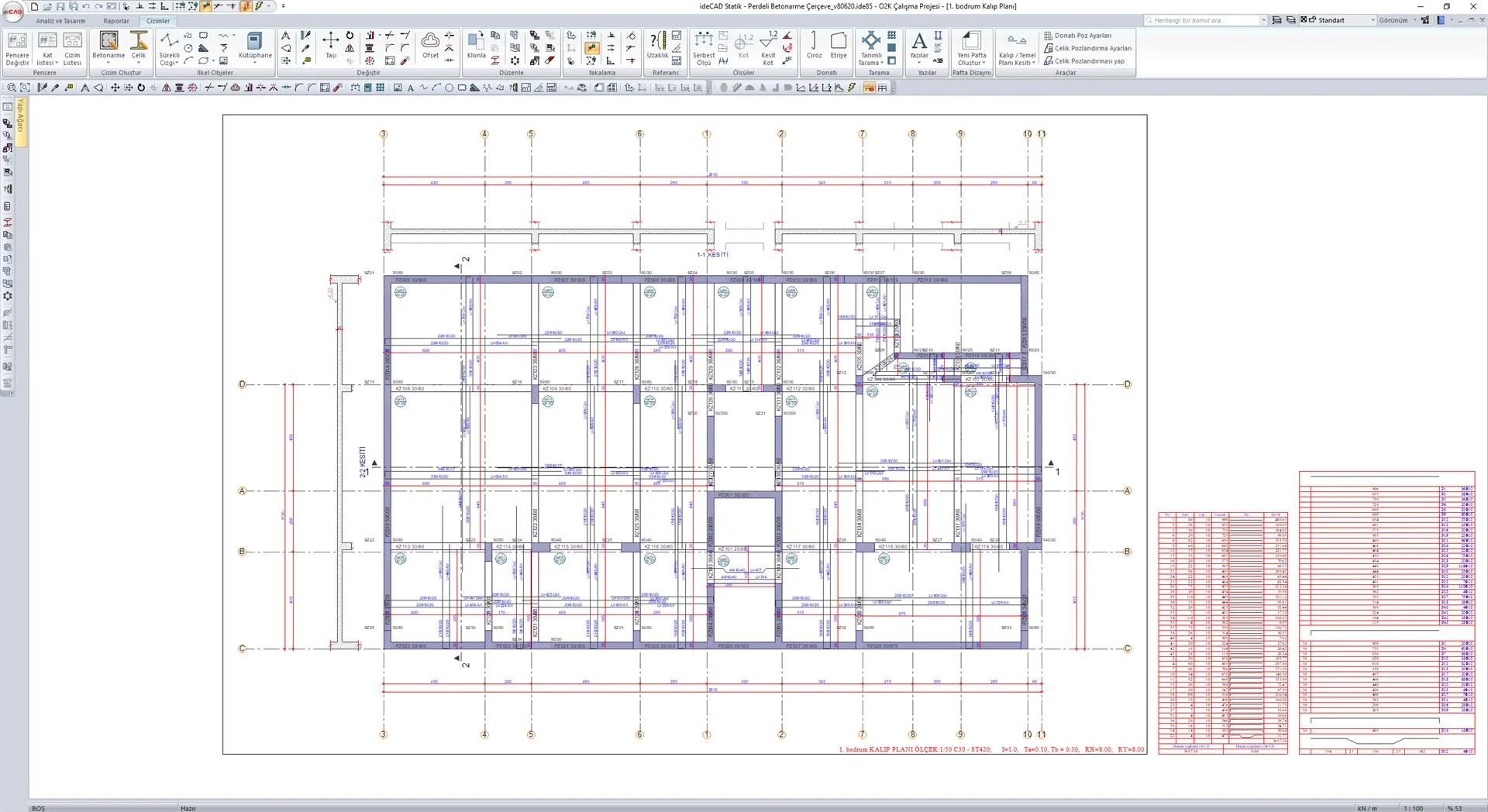Click the kN / m units in status bar
This screenshot has width=1488, height=812.
tap(1368, 808)
